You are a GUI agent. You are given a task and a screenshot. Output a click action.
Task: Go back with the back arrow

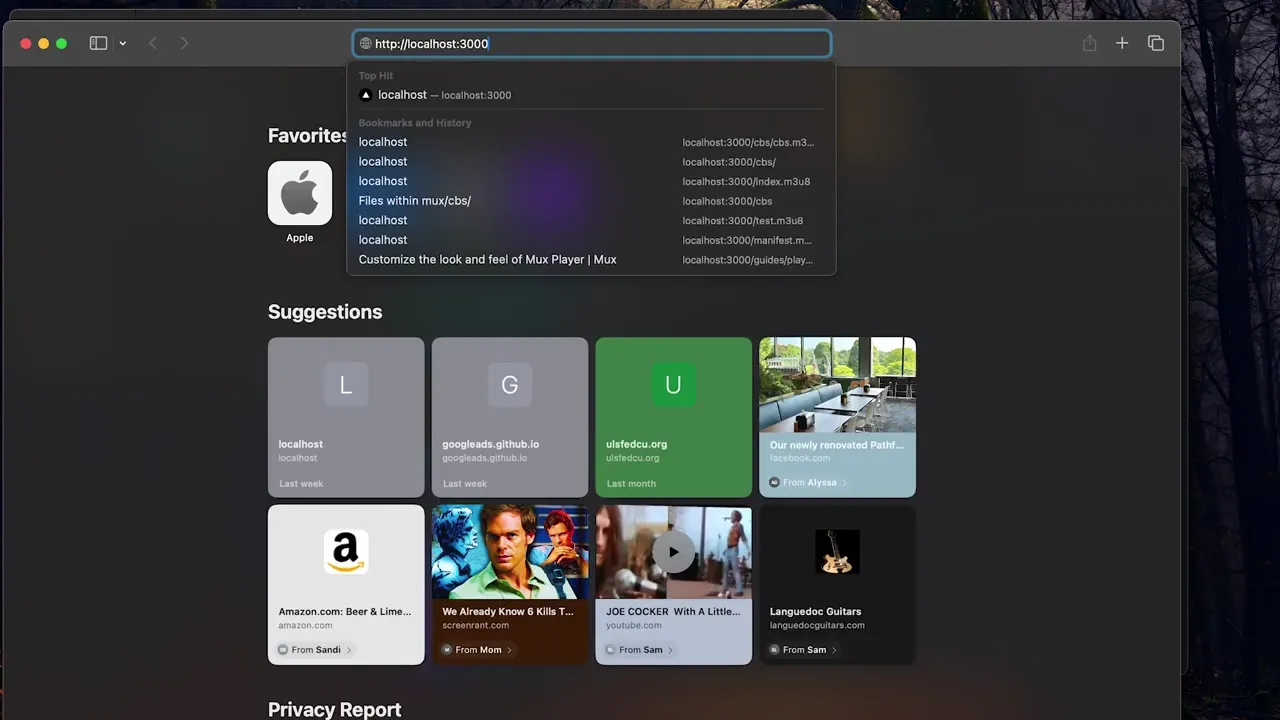coord(153,43)
